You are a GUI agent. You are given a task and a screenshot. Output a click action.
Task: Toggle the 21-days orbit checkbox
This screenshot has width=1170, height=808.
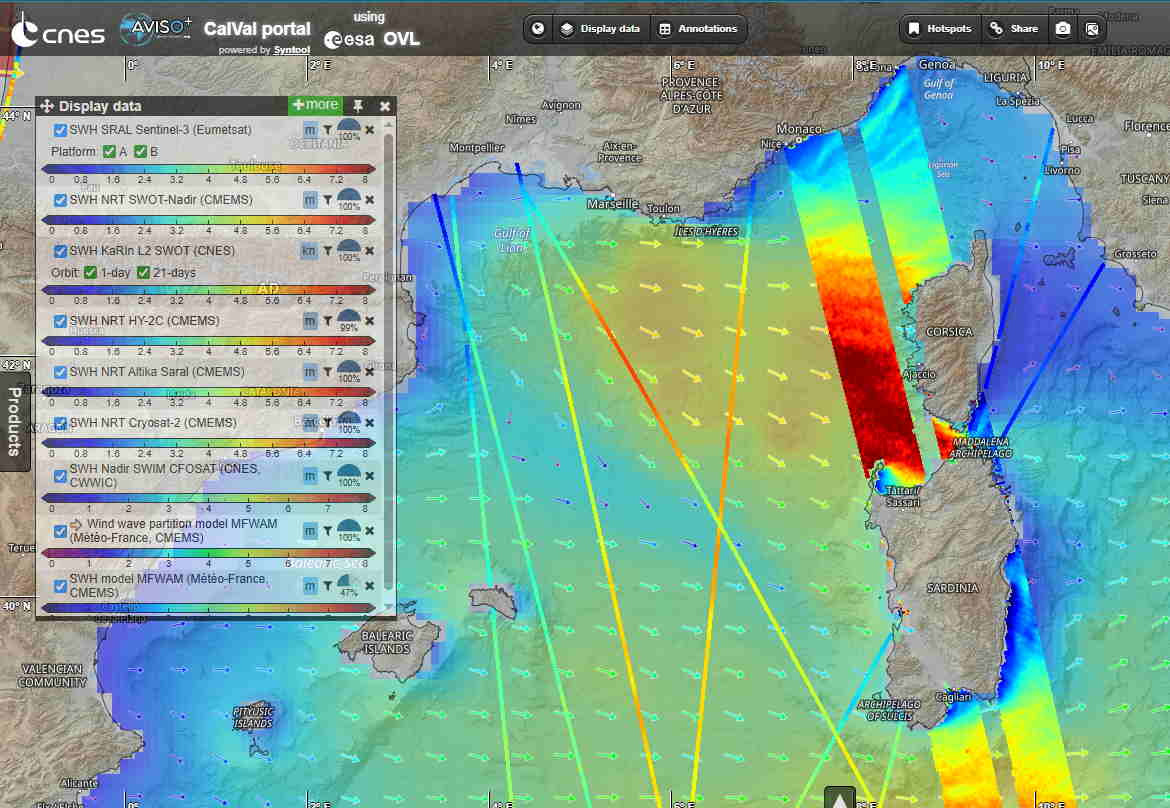143,273
